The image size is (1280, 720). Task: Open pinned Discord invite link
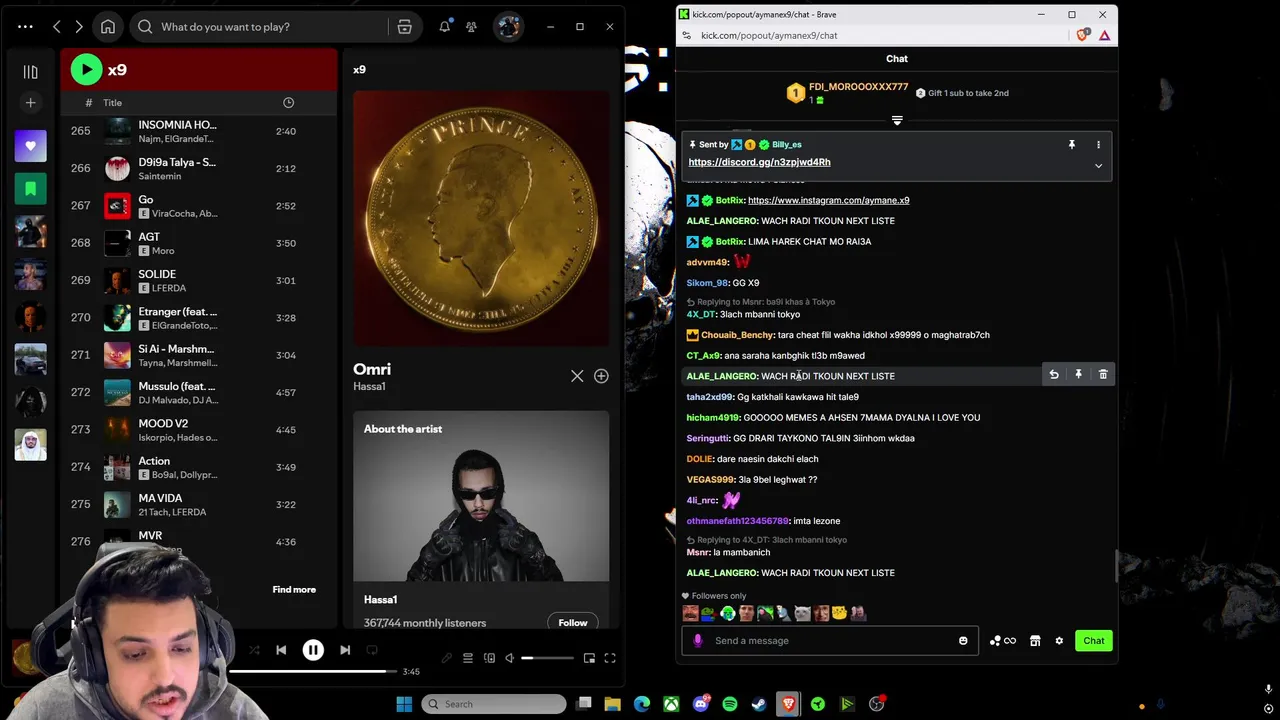(x=759, y=162)
